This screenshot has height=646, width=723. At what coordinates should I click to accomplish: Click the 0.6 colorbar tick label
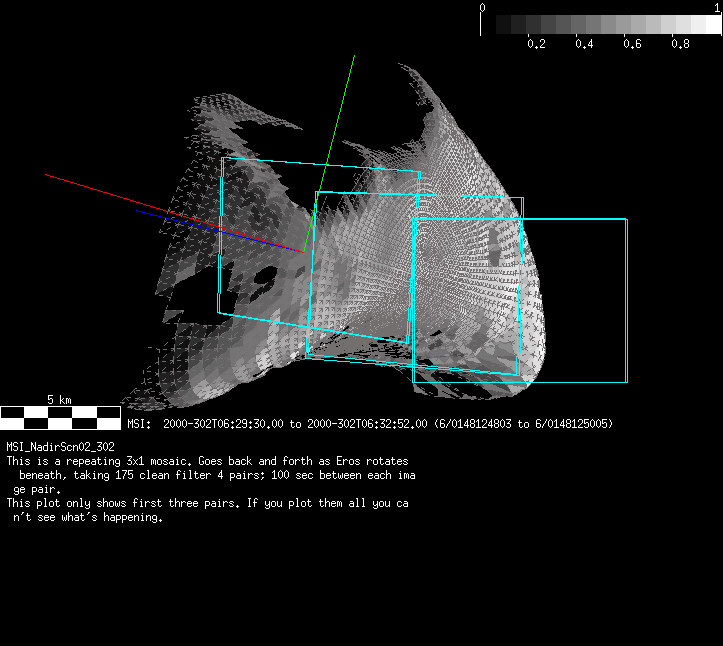[x=632, y=44]
